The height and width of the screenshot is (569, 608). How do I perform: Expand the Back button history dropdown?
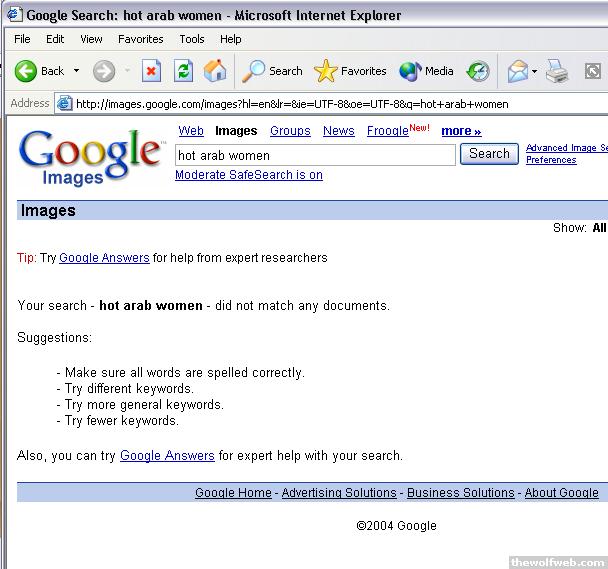[x=76, y=71]
